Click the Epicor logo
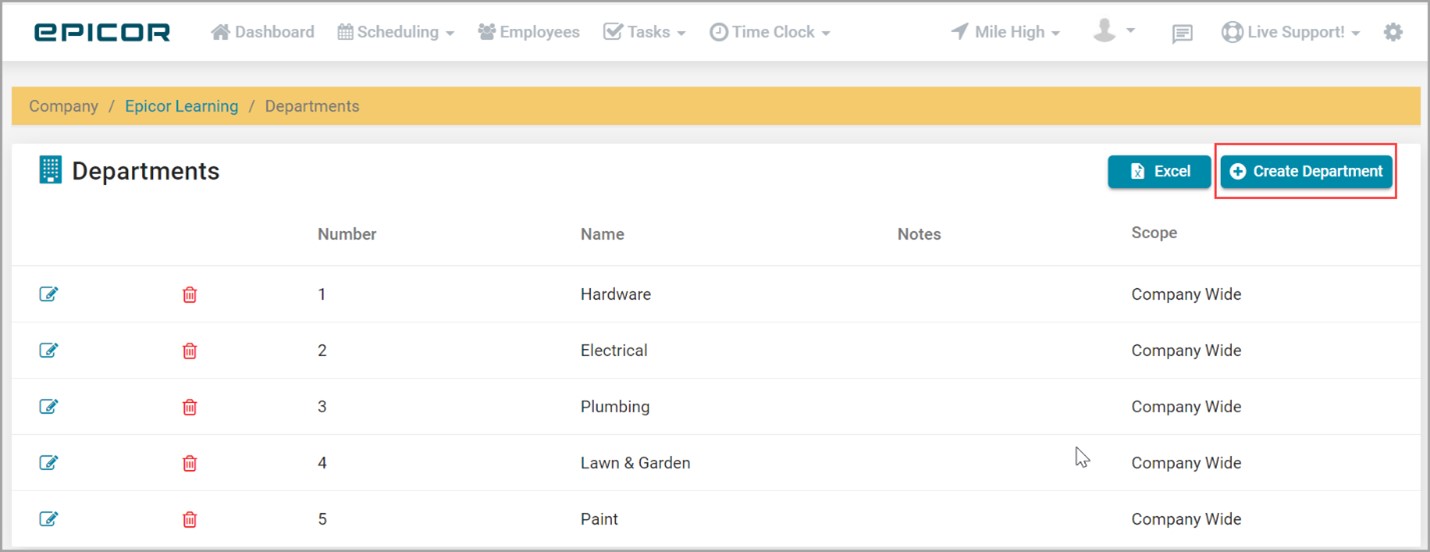Screen dimensions: 1430x552 pyautogui.click(x=102, y=32)
